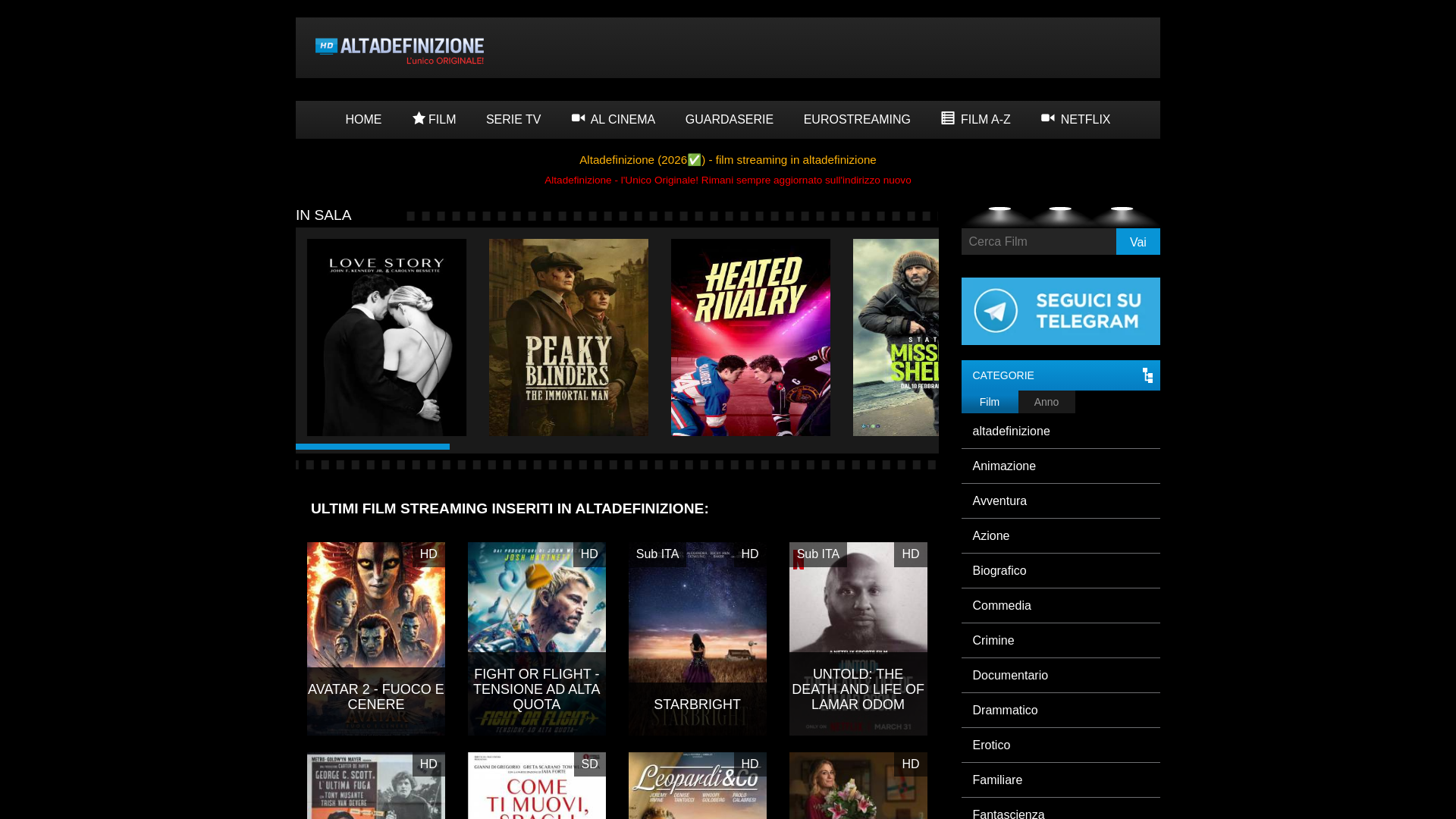Click the Telegram paper-plane icon

(x=996, y=311)
